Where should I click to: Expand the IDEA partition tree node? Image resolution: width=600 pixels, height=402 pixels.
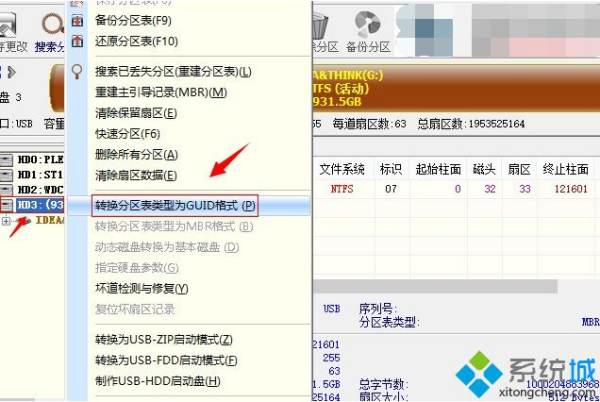[6, 221]
